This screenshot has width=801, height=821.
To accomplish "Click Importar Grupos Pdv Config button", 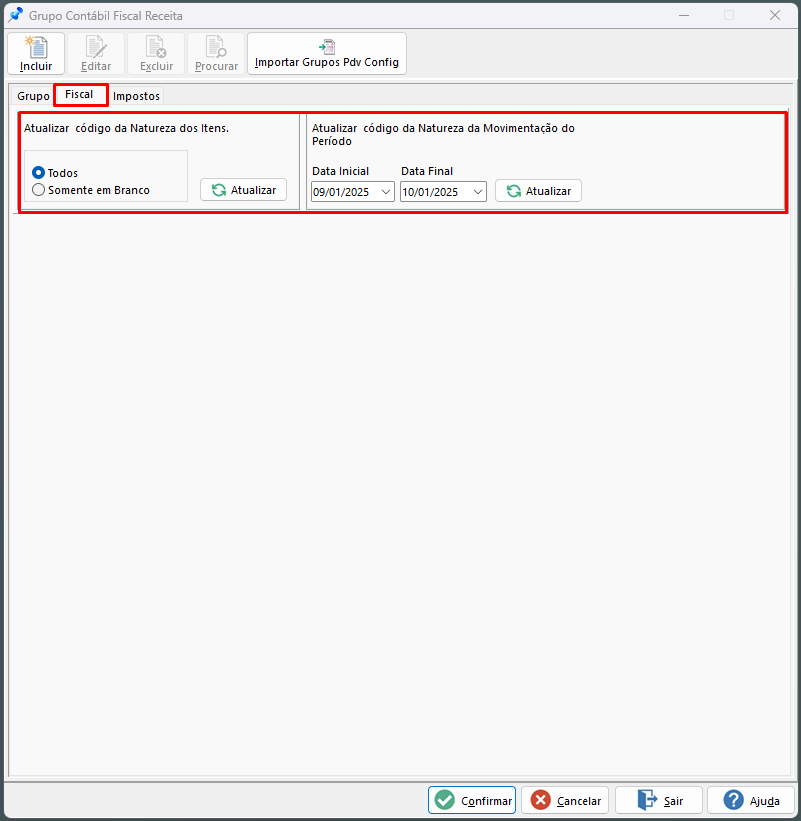I will 327,53.
